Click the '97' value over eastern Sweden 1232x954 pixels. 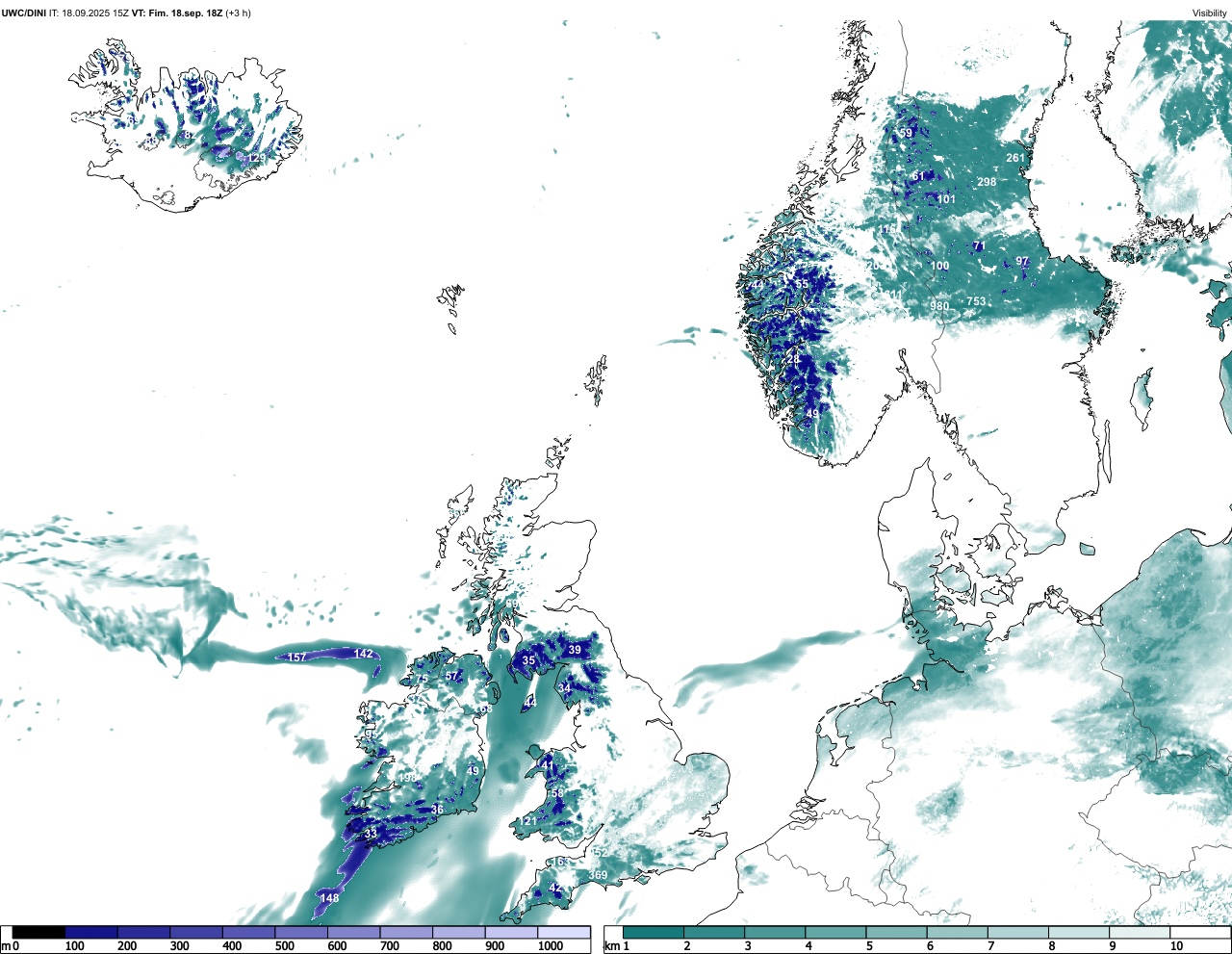point(1022,262)
